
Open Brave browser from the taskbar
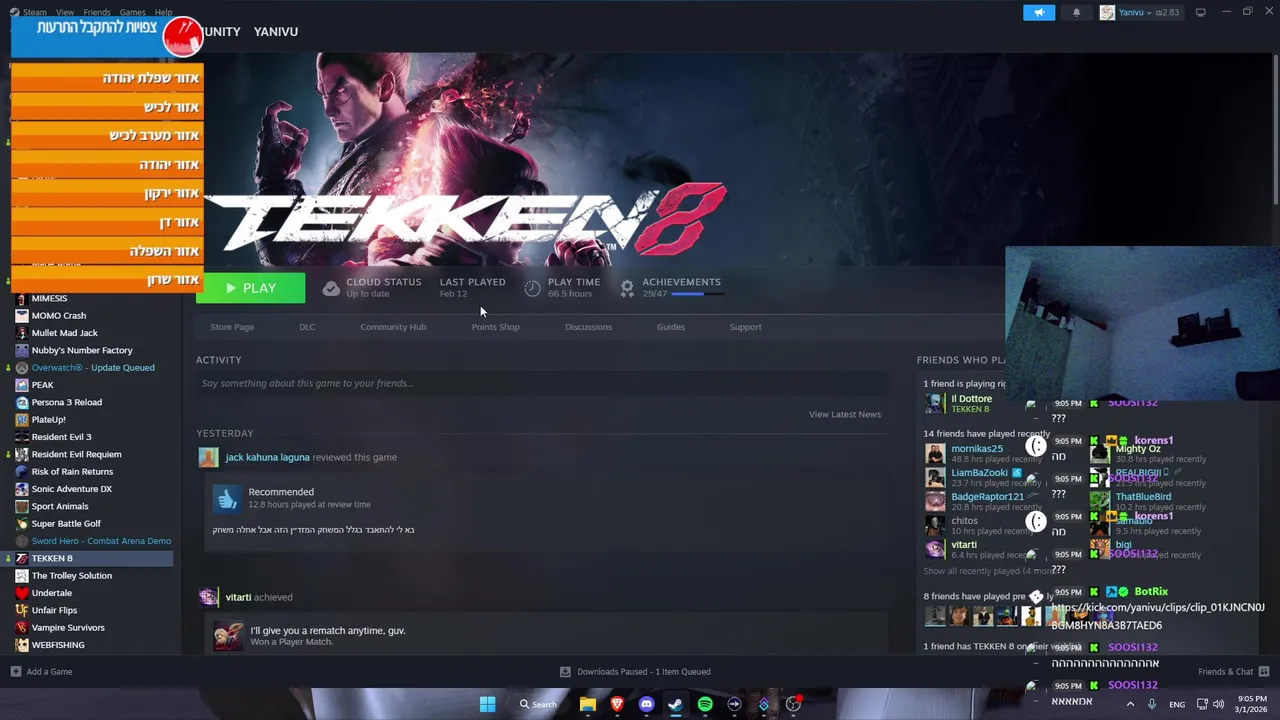point(617,704)
